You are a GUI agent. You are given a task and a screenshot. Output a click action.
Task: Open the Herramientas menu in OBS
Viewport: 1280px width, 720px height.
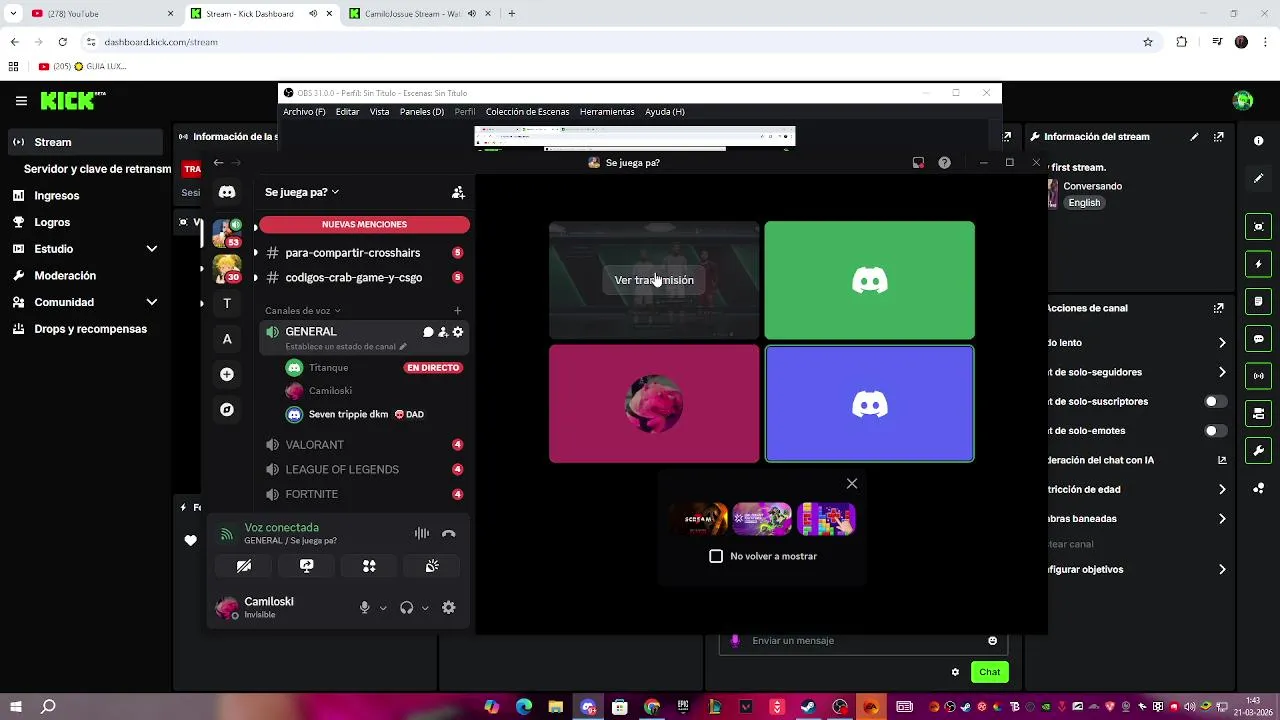(x=607, y=112)
